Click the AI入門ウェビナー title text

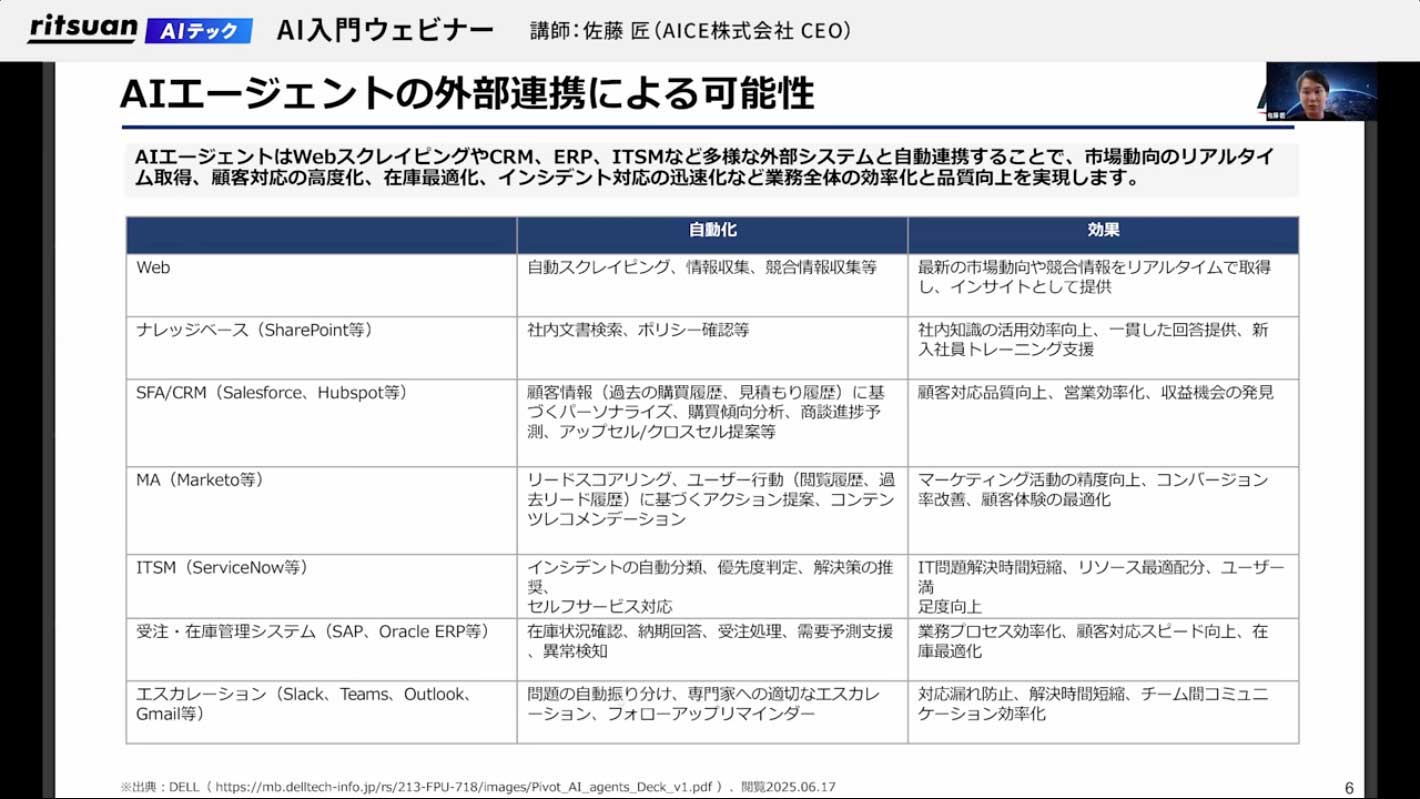pos(385,31)
